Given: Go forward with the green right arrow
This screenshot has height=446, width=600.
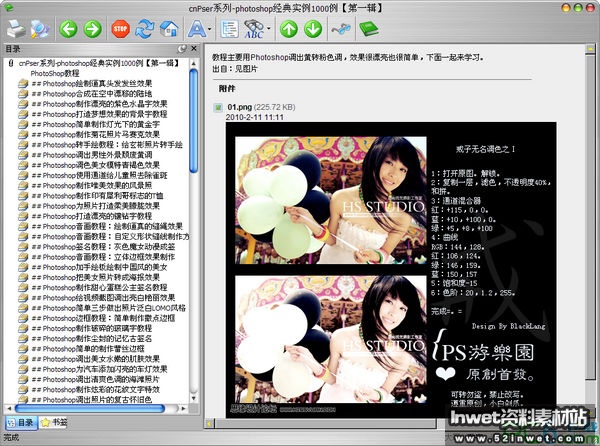Looking at the screenshot, I should (93, 29).
